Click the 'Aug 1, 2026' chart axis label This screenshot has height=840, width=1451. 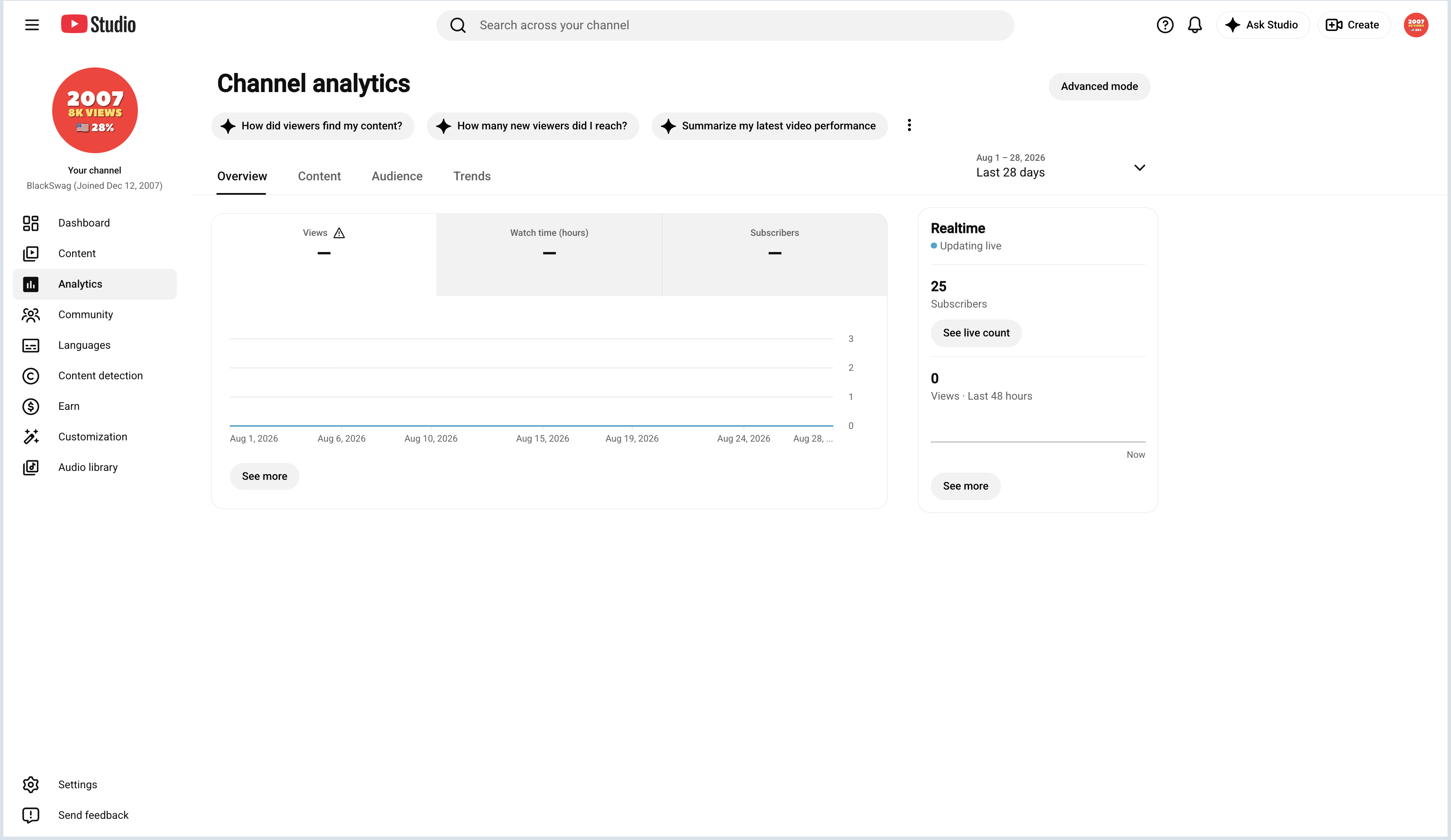[x=253, y=439]
